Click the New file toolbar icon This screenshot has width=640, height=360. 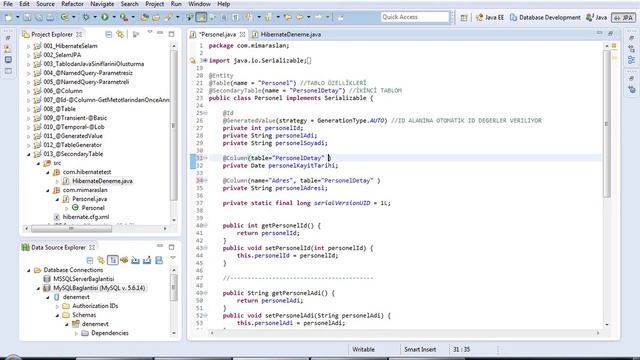(x=8, y=18)
